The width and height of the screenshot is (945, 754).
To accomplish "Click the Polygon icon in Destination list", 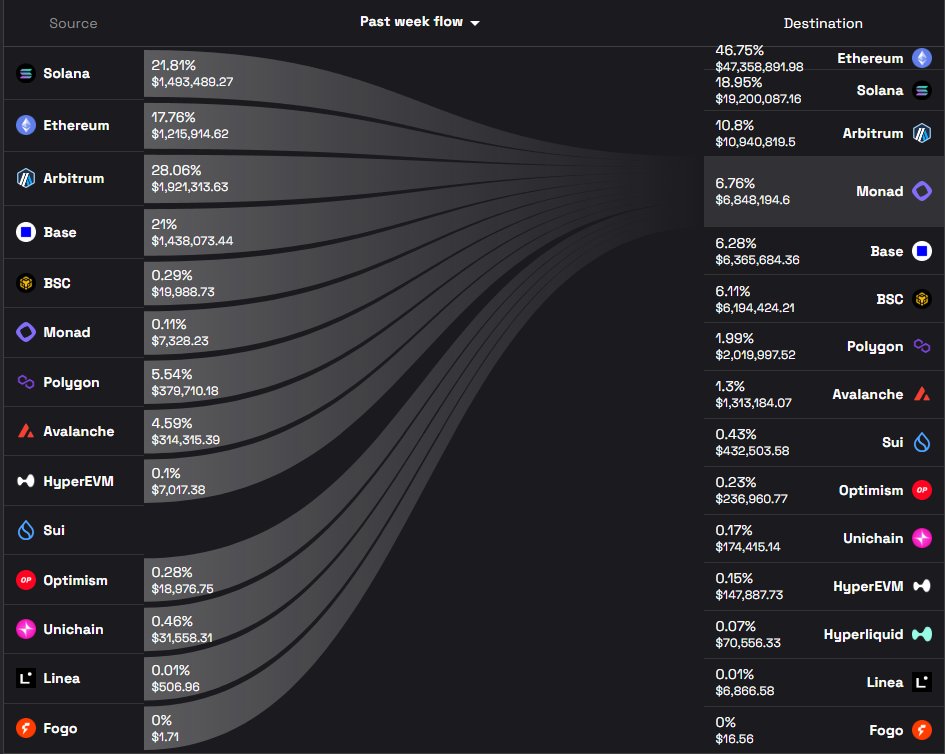I will (921, 347).
